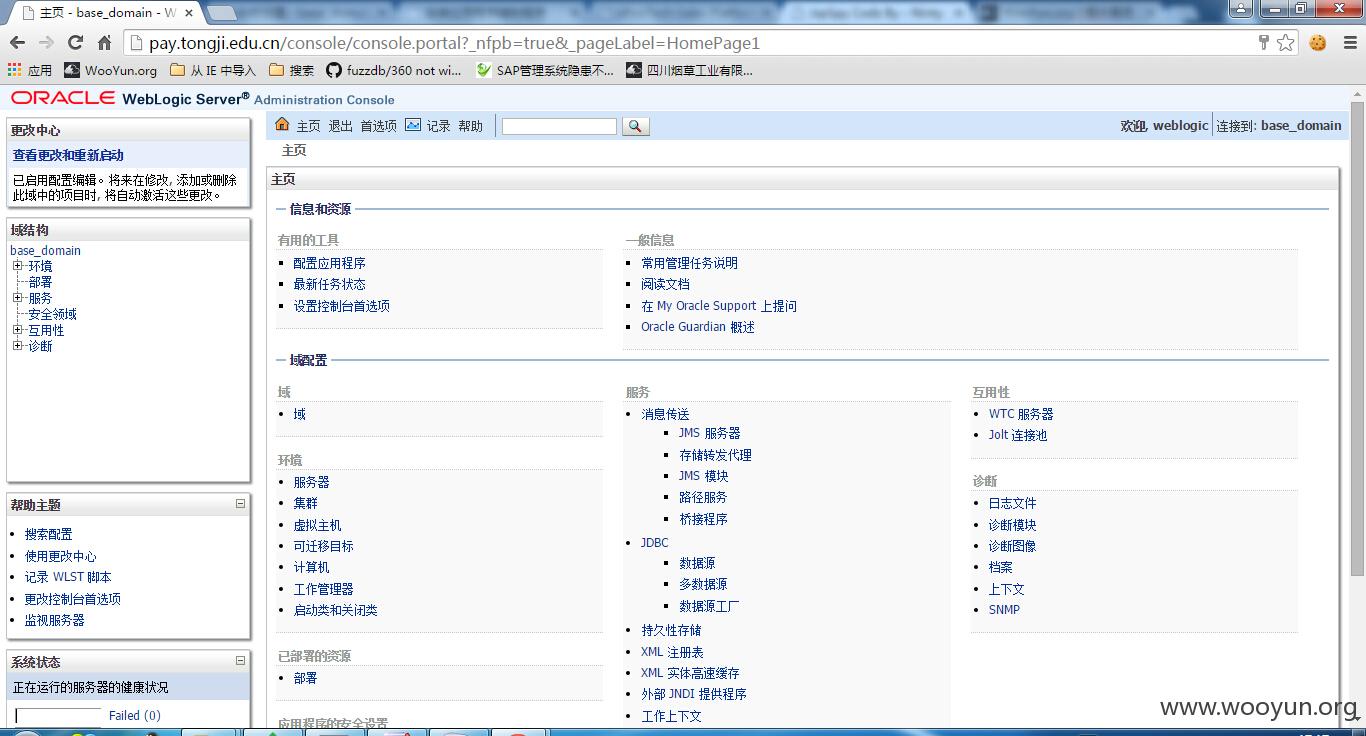Open 最新任务状态 link

329,284
